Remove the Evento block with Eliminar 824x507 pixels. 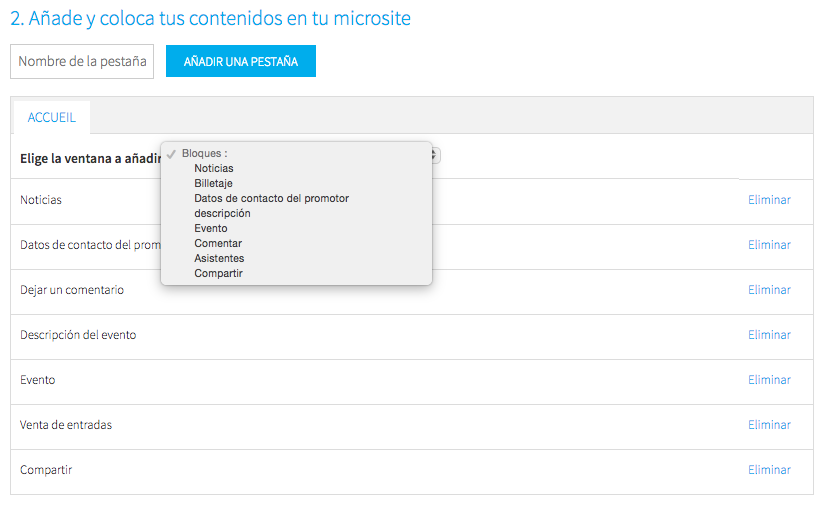(x=769, y=380)
